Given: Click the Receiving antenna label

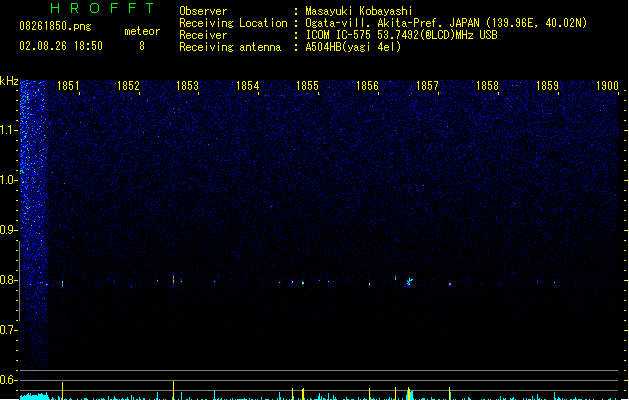Looking at the screenshot, I should click(x=230, y=47).
